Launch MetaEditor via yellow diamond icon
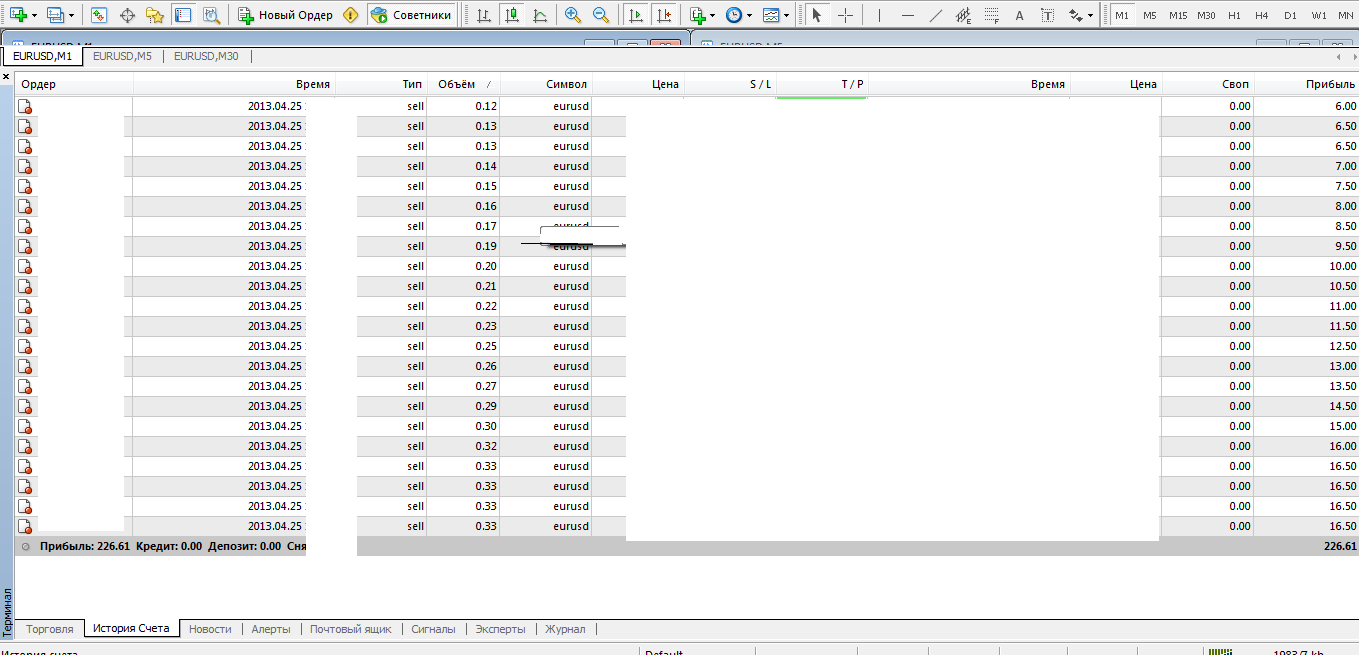 click(350, 15)
